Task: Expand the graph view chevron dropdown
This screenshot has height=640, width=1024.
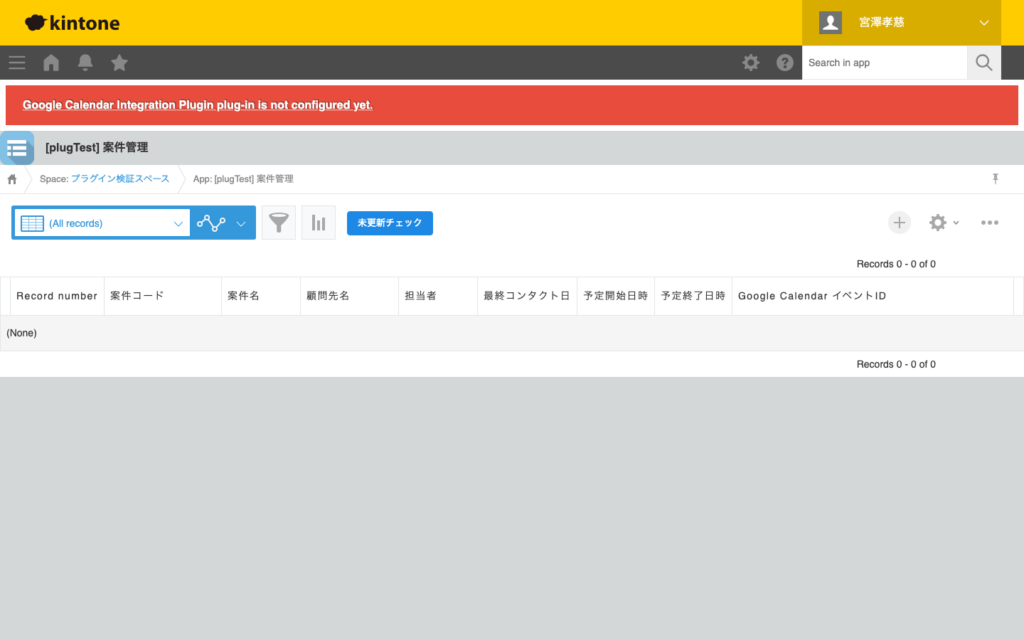Action: (x=240, y=222)
